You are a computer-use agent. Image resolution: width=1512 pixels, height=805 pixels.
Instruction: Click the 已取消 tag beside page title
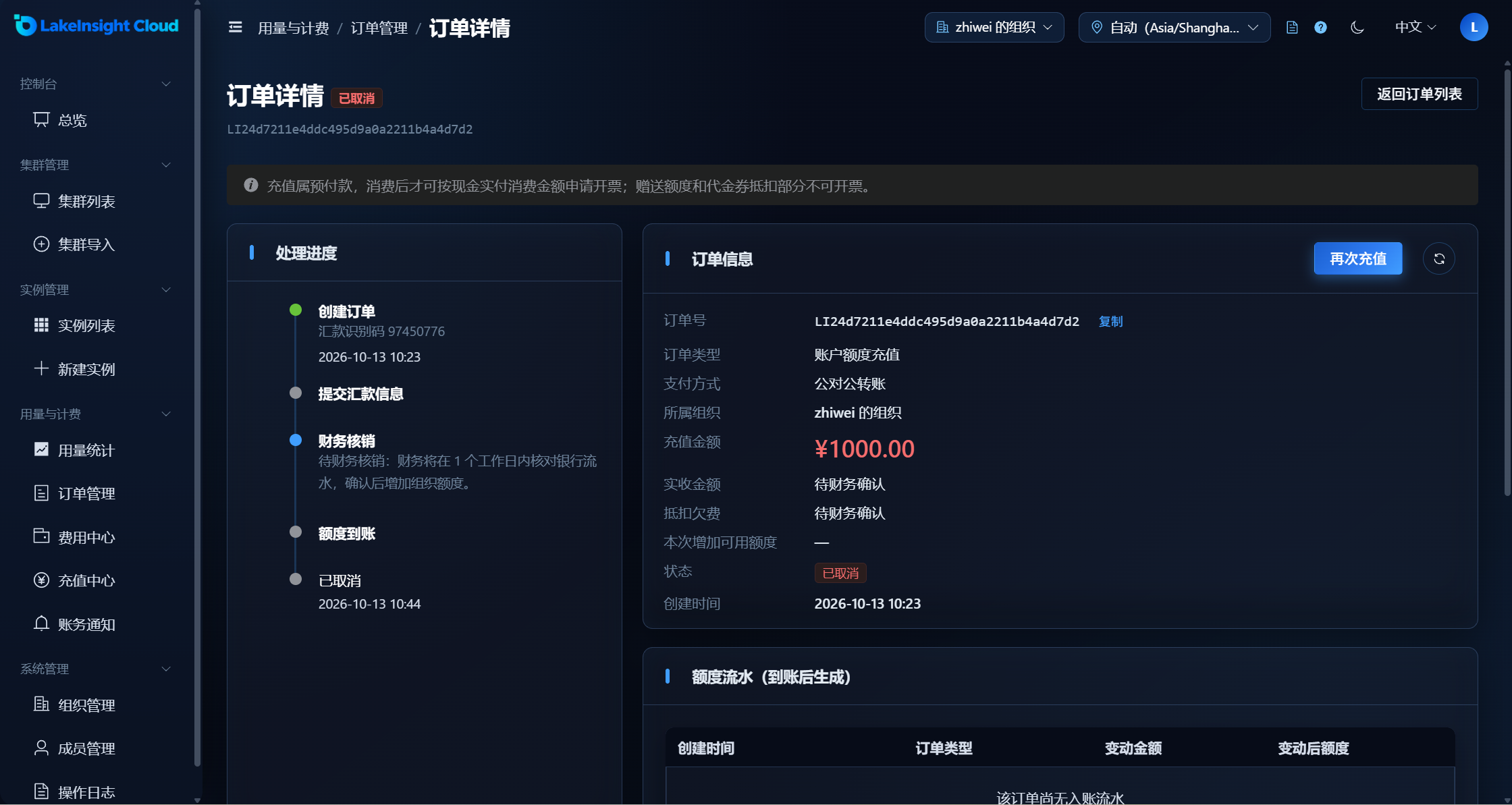pyautogui.click(x=356, y=98)
